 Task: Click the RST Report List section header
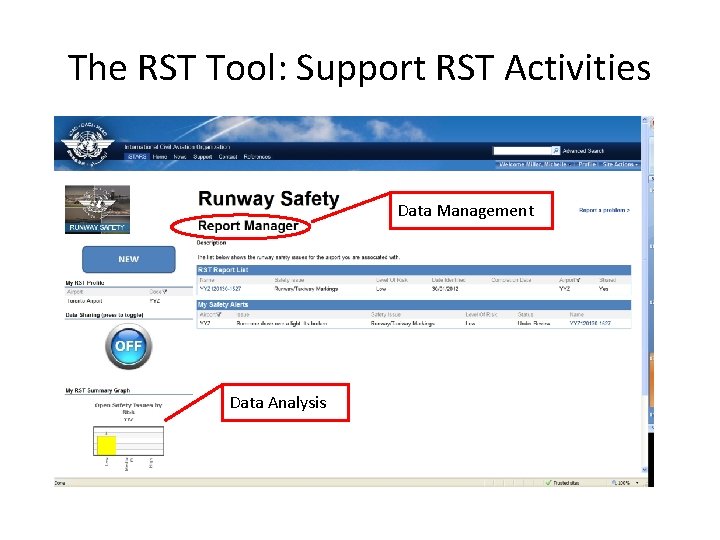tap(414, 270)
